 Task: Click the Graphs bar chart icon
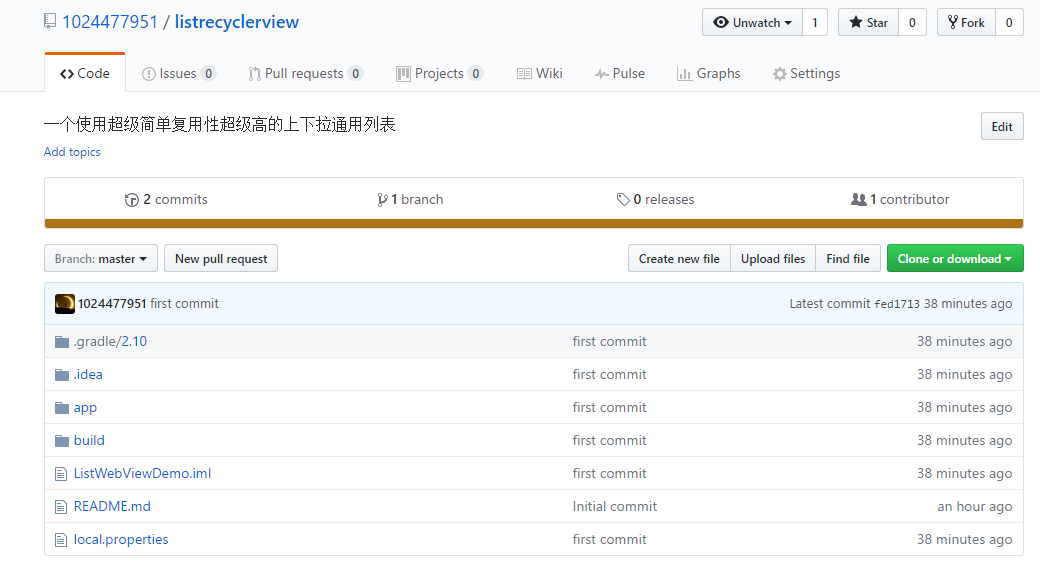[x=684, y=74]
